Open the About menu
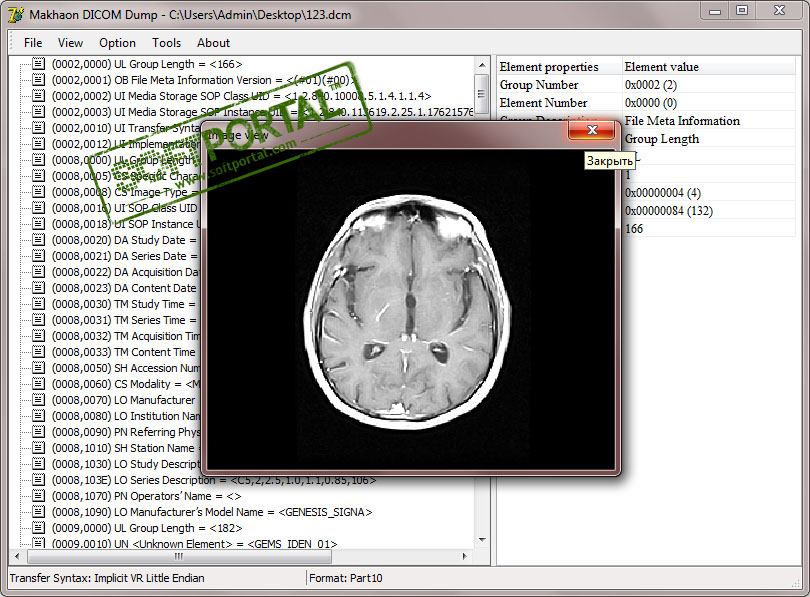 213,43
